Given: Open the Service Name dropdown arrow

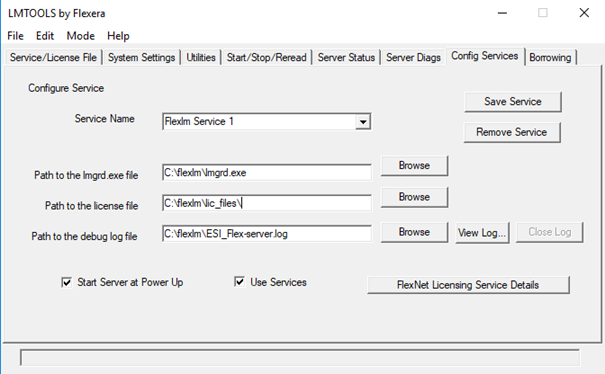Looking at the screenshot, I should click(363, 122).
